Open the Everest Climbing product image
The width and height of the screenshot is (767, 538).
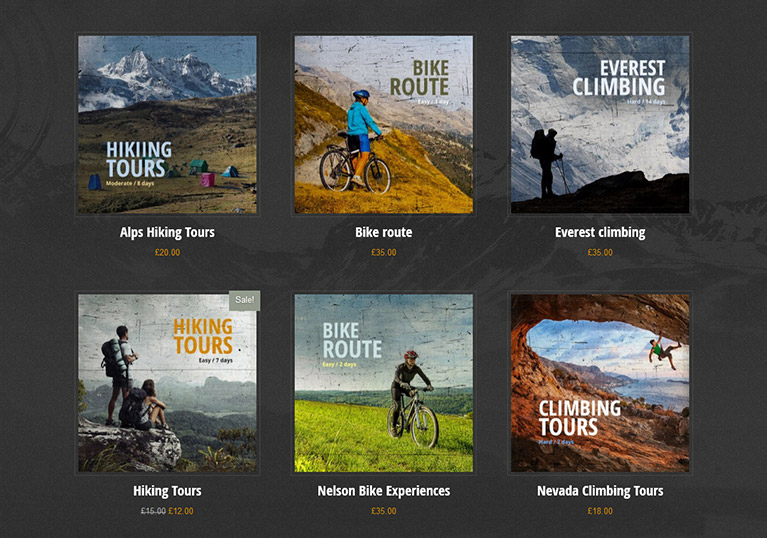coord(600,124)
